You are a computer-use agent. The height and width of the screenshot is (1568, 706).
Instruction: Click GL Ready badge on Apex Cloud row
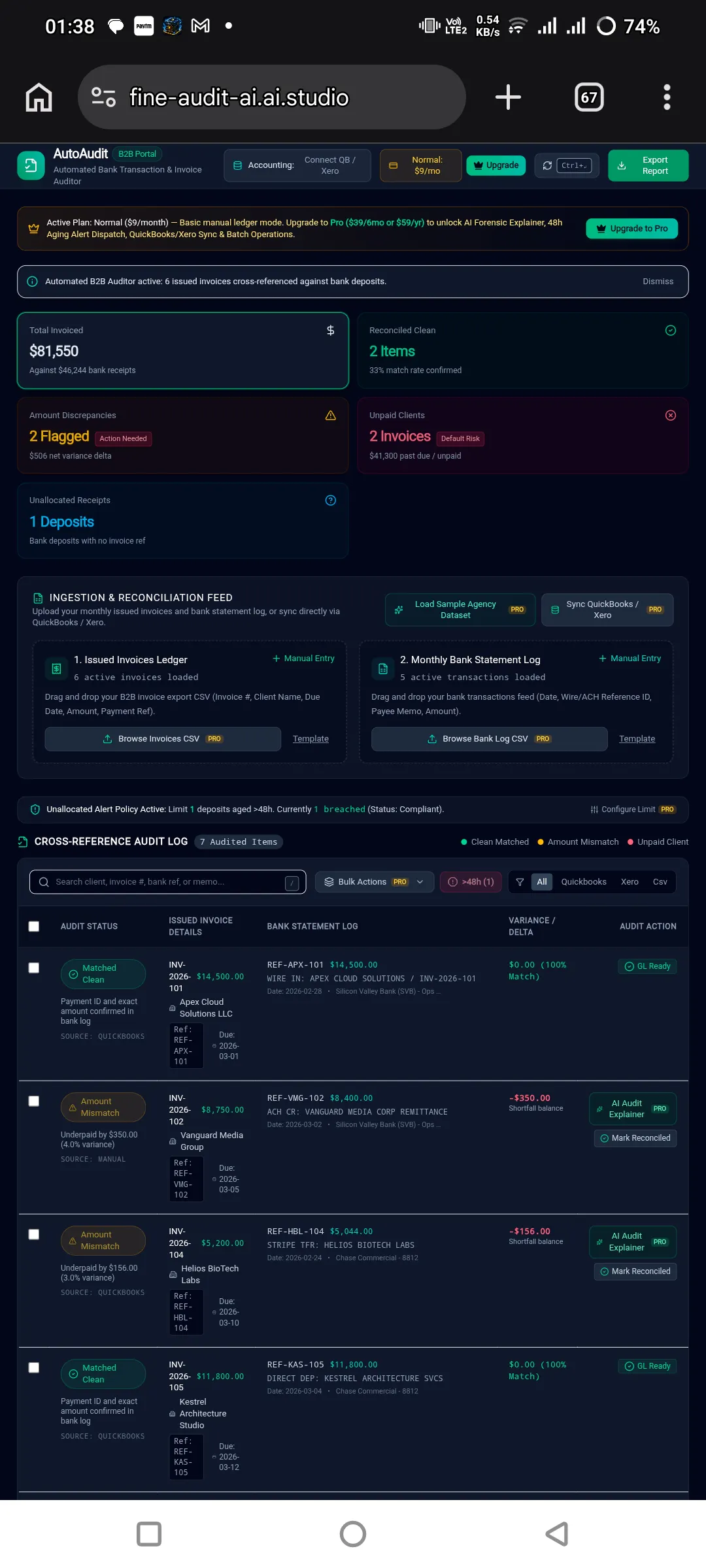pos(647,966)
